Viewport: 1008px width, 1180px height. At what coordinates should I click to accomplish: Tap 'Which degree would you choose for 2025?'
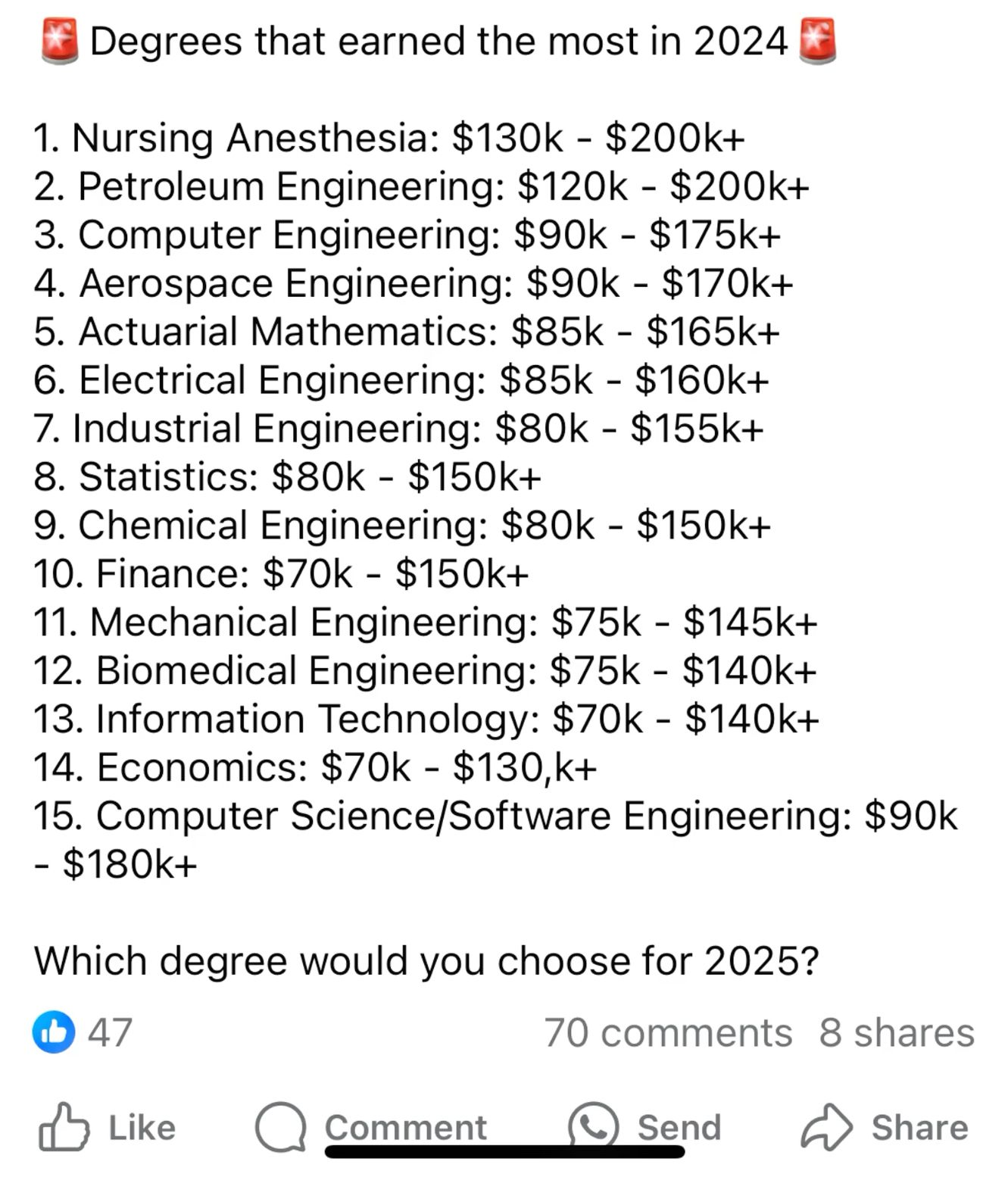(x=426, y=961)
